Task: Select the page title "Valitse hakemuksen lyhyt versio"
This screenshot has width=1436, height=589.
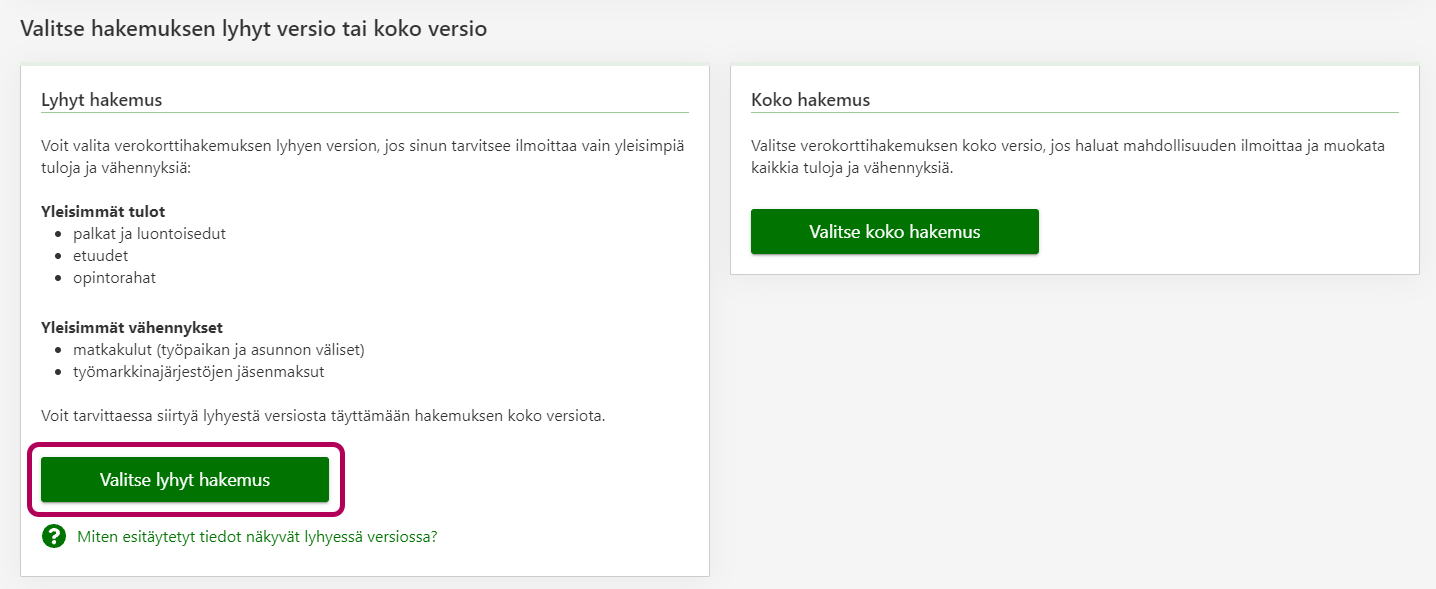Action: click(253, 29)
